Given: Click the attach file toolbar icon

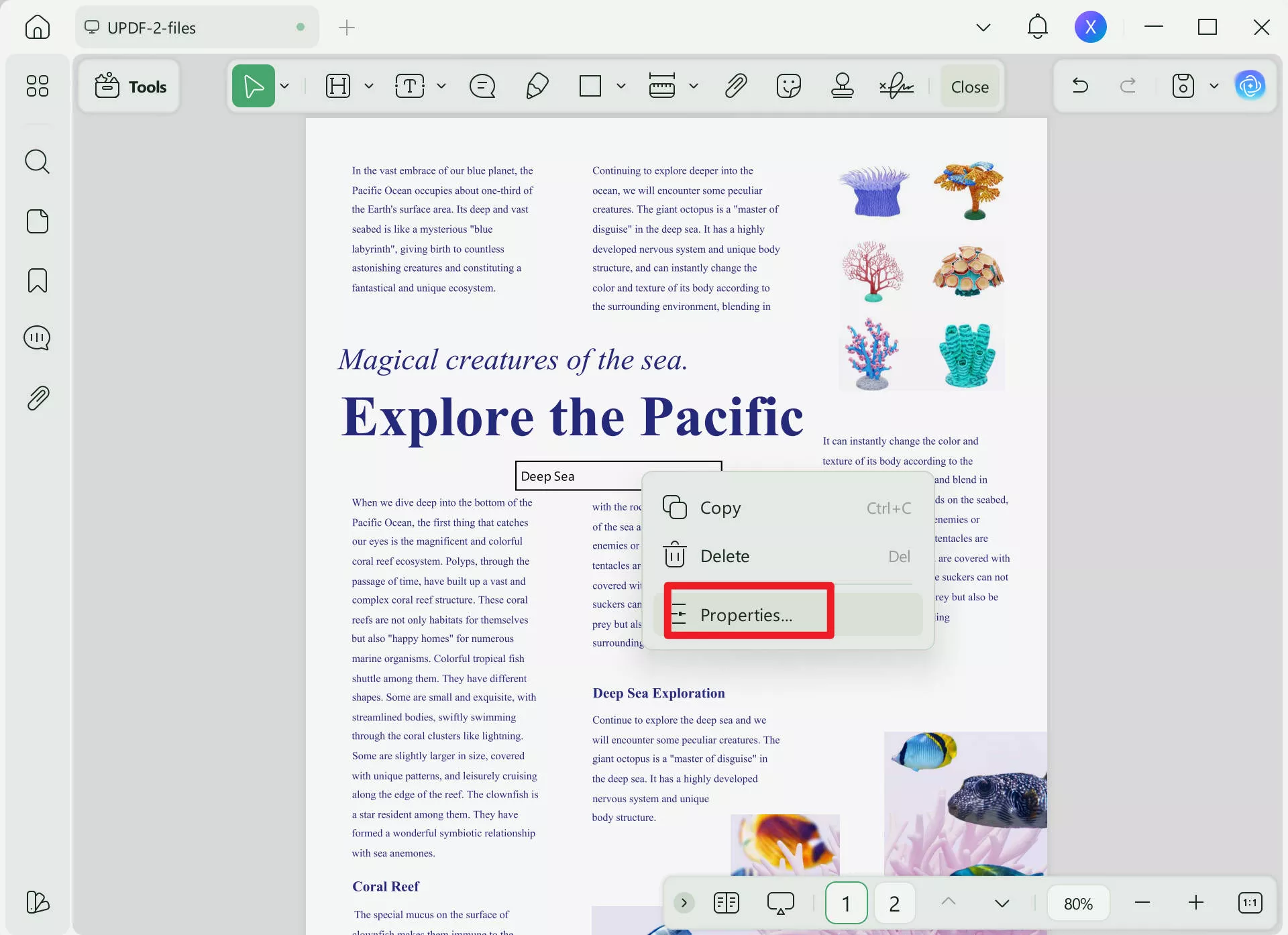Looking at the screenshot, I should click(736, 86).
